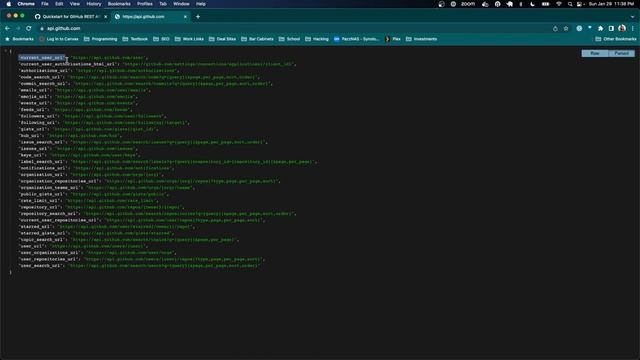This screenshot has width=640, height=360.
Task: Click the Wi-Fi status icon
Action: pyautogui.click(x=559, y=4)
